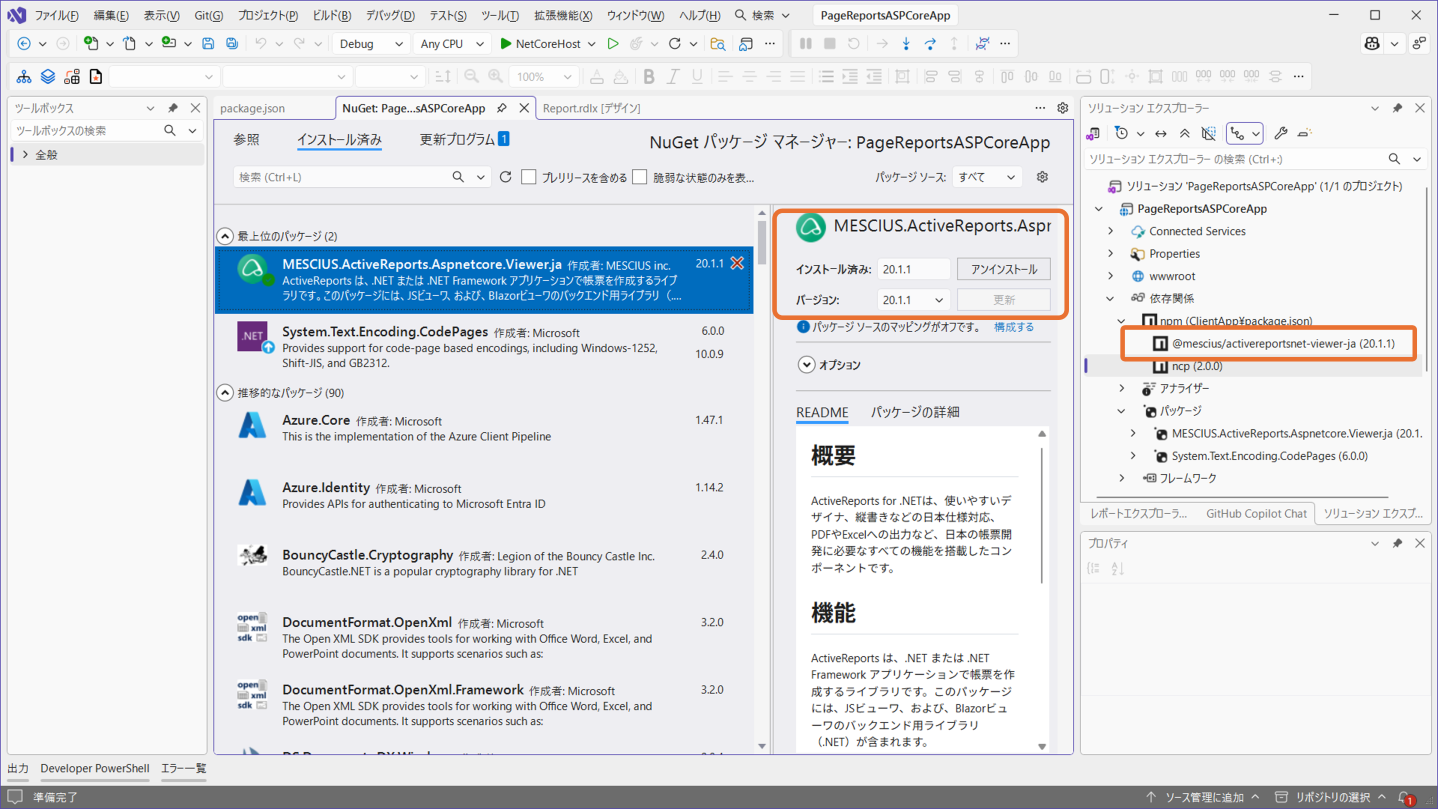
Task: Click pending changes filter clock icon
Action: (x=1121, y=133)
